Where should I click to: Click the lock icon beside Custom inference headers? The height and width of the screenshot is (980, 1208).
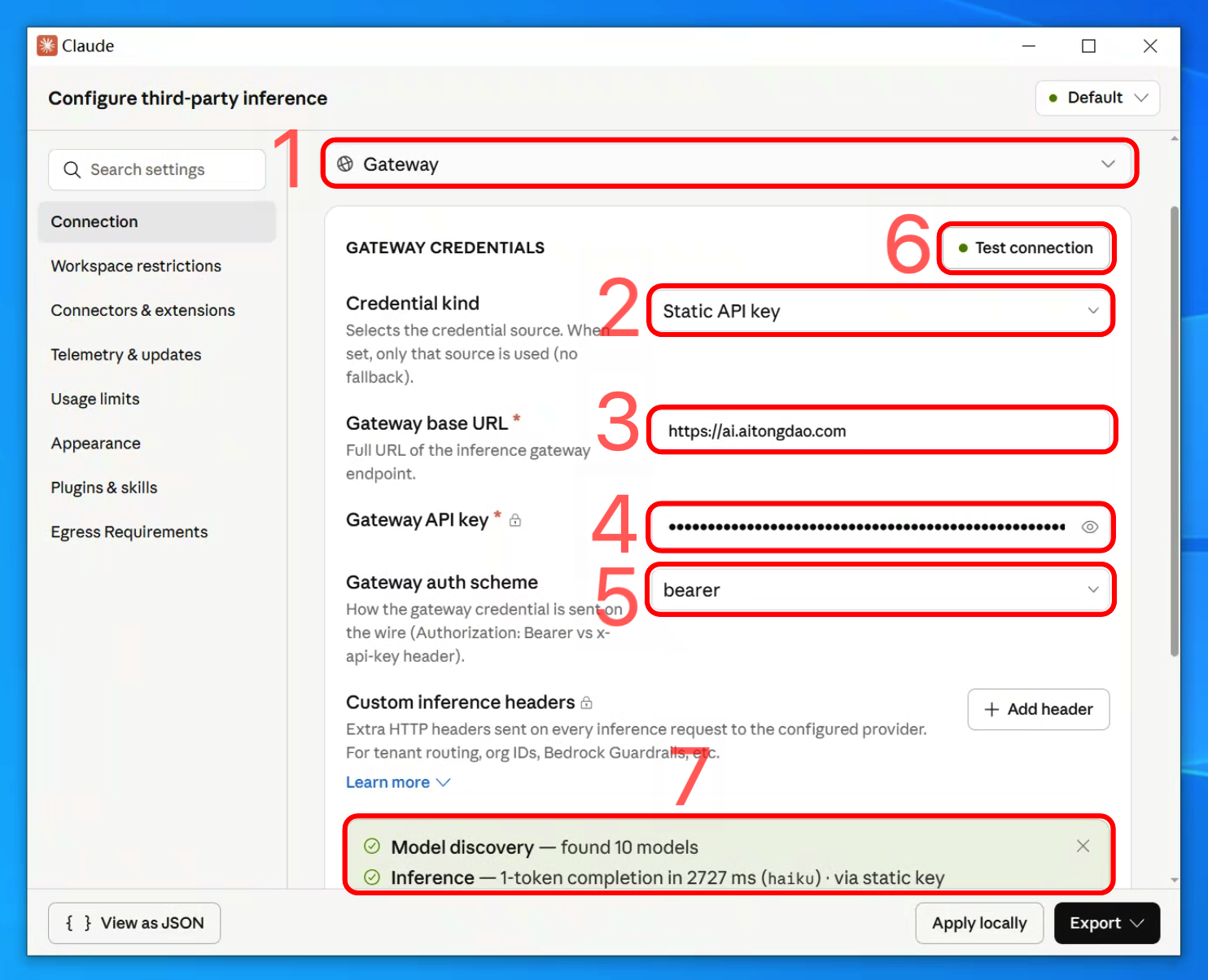pos(586,702)
